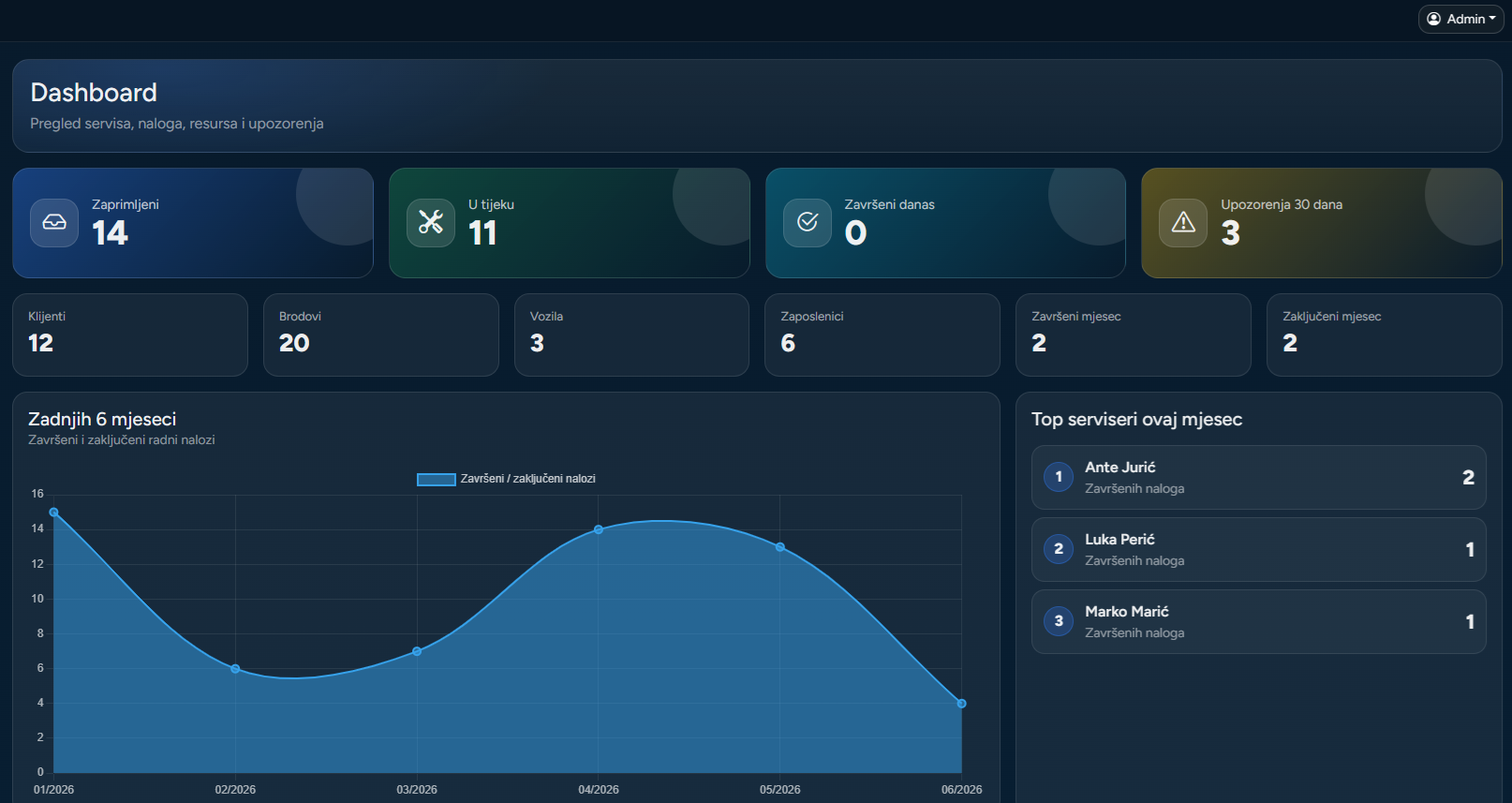
Task: Click the Zaprimljeni count 14
Action: coord(110,233)
